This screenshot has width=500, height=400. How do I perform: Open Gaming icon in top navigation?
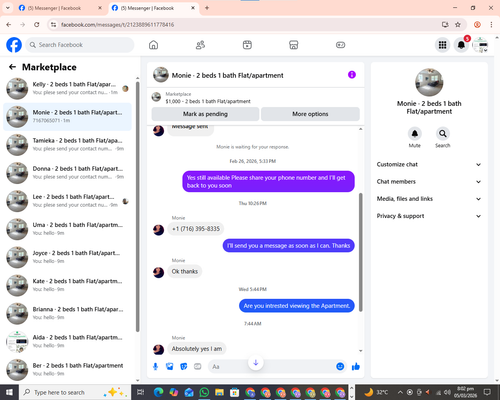[x=340, y=45]
